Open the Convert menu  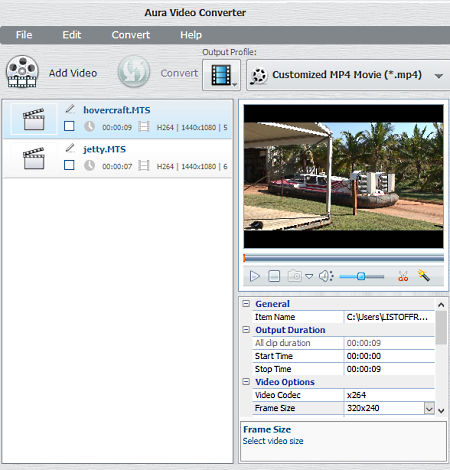click(x=131, y=35)
